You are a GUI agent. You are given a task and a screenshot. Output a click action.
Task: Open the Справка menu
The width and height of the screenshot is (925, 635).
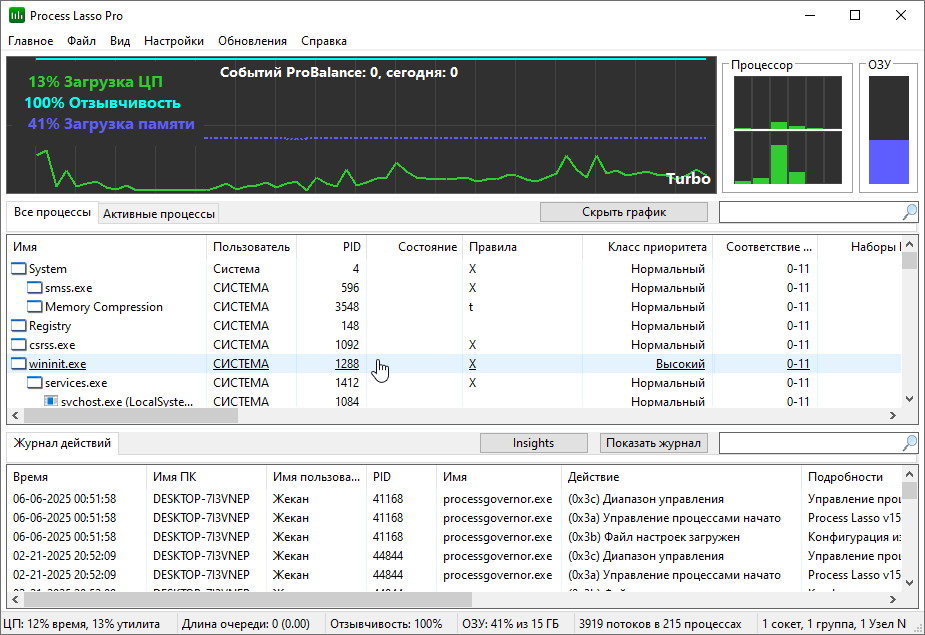point(324,41)
